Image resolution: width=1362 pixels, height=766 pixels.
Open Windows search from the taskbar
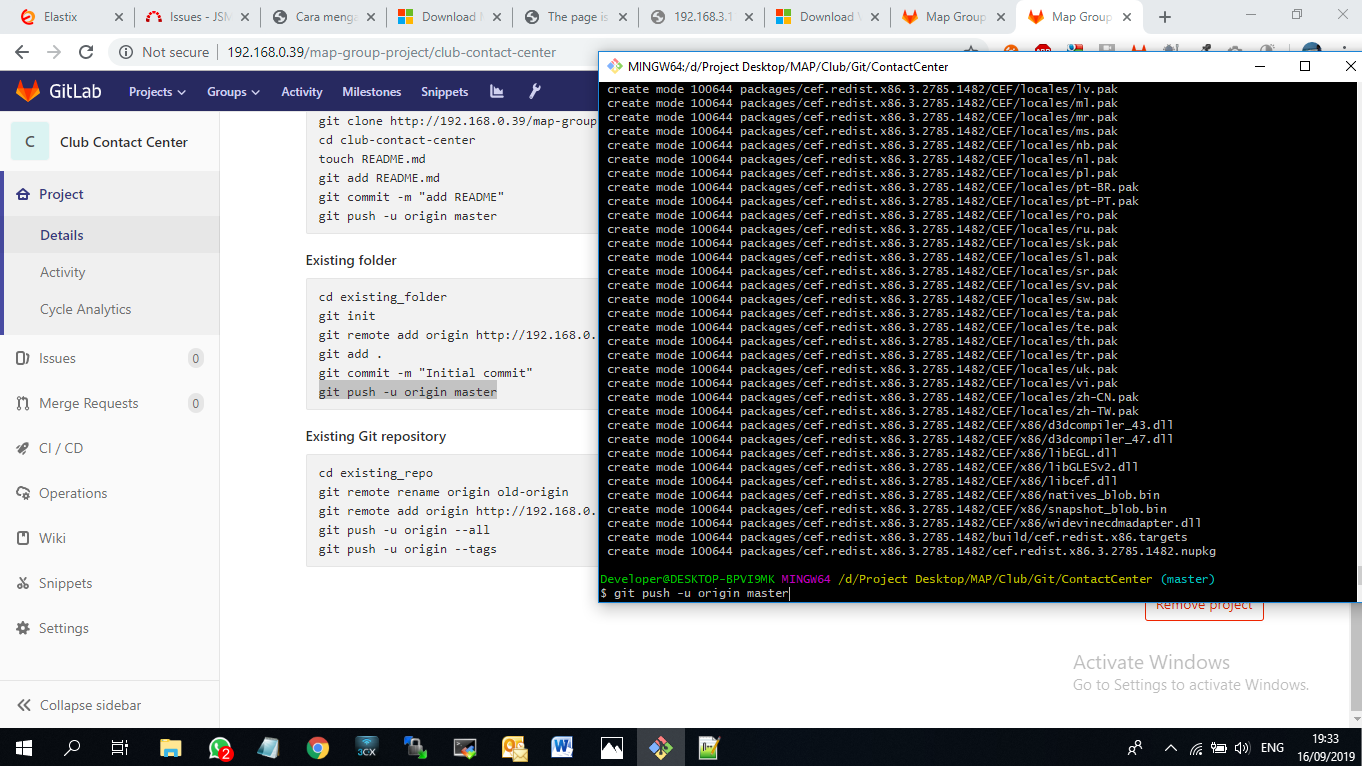(72, 747)
